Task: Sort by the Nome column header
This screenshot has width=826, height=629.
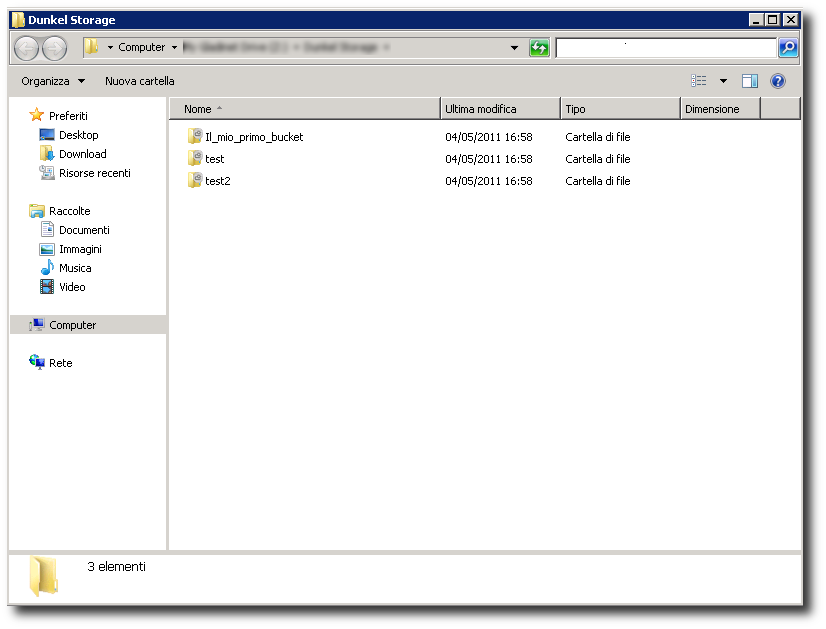Action: click(x=304, y=109)
